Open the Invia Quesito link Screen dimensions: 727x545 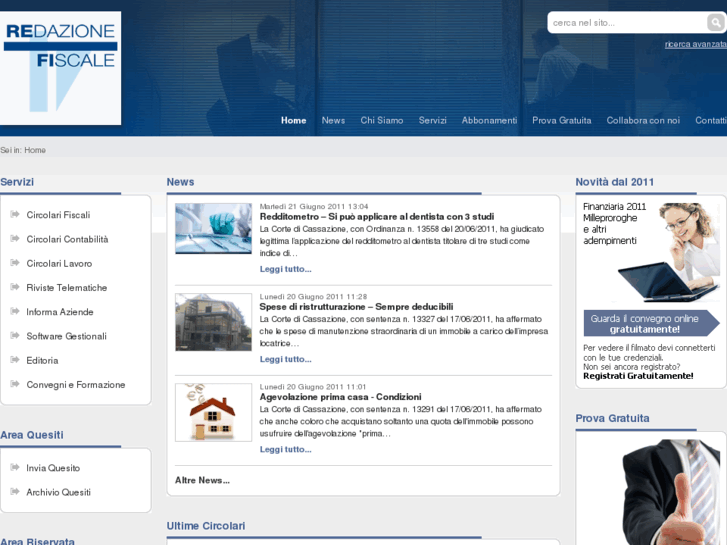(53, 468)
